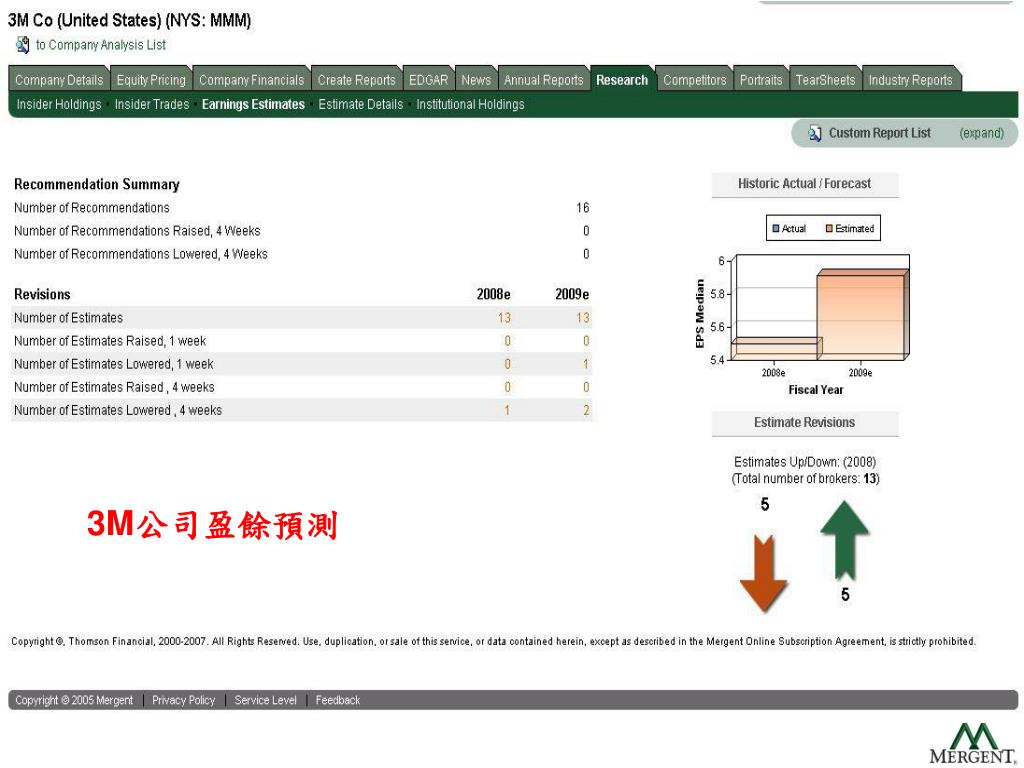Click the 'to Company Analysis List' link
The height and width of the screenshot is (768, 1024).
(101, 45)
